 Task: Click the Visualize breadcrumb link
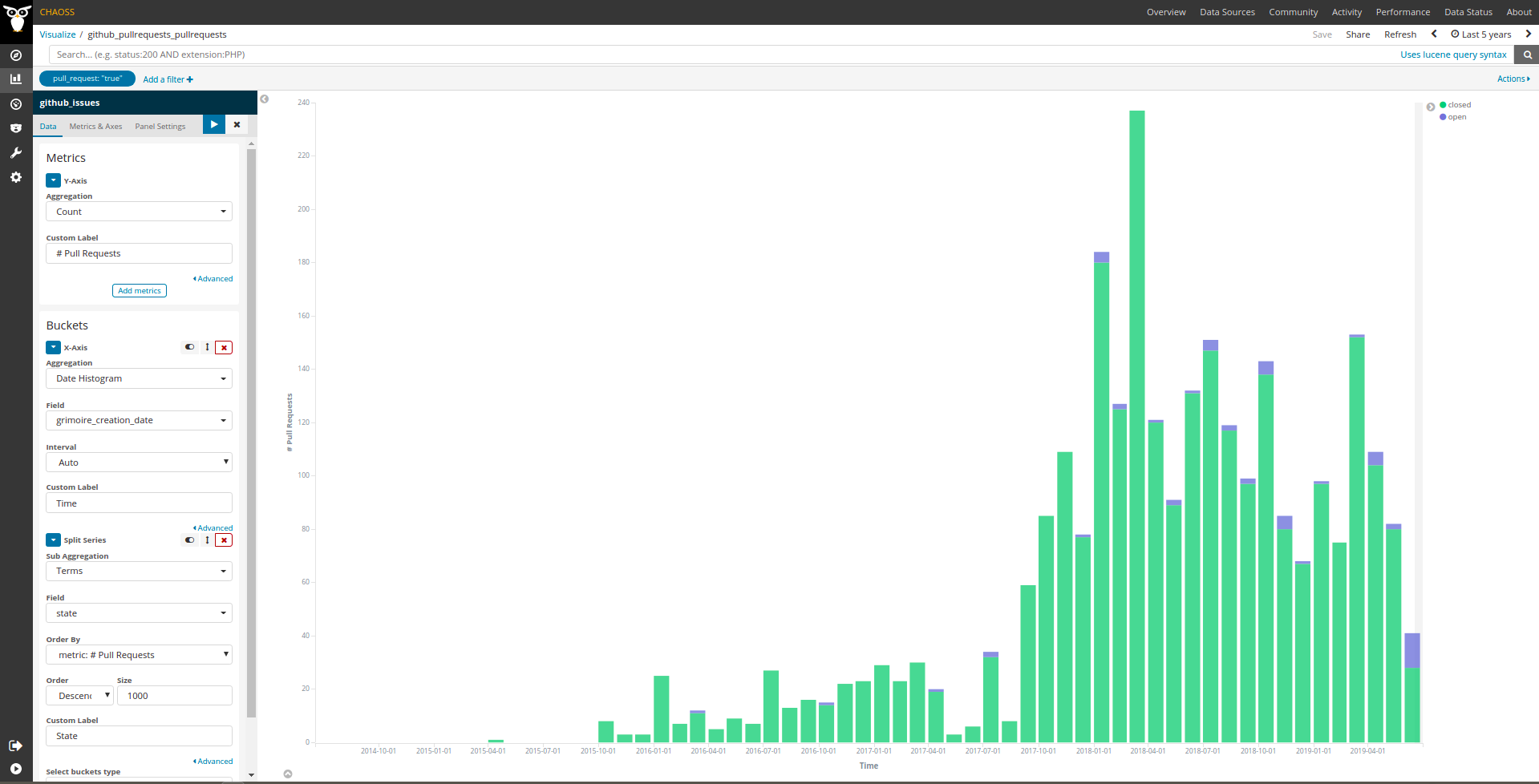click(x=58, y=34)
